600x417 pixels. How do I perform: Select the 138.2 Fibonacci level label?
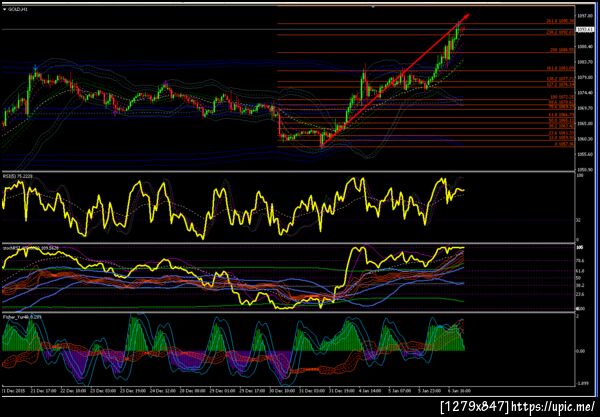(561, 79)
